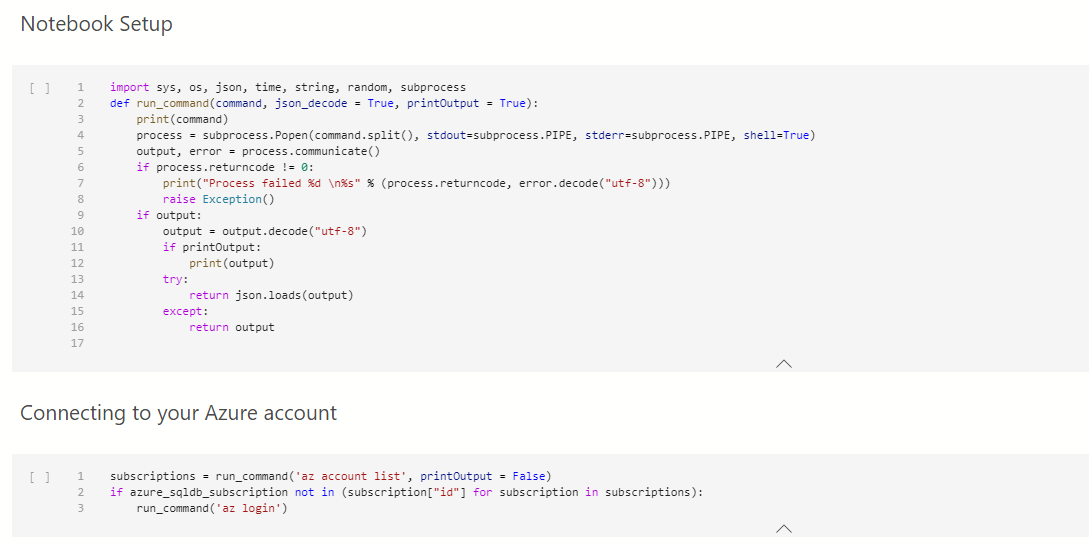Collapse the Notebook Setup code cell
The width and height of the screenshot is (1089, 543).
[783, 363]
